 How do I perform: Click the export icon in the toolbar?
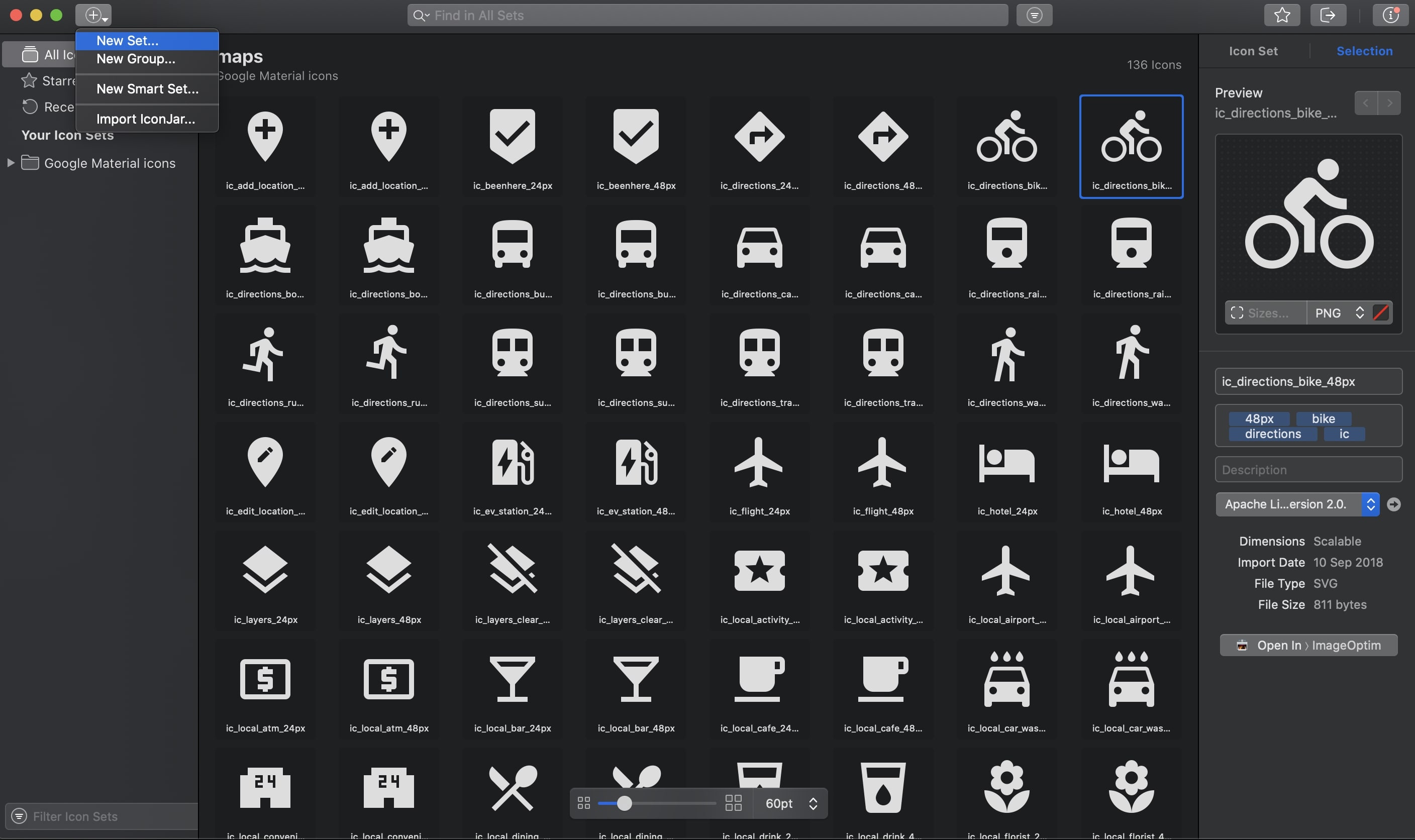click(1328, 15)
